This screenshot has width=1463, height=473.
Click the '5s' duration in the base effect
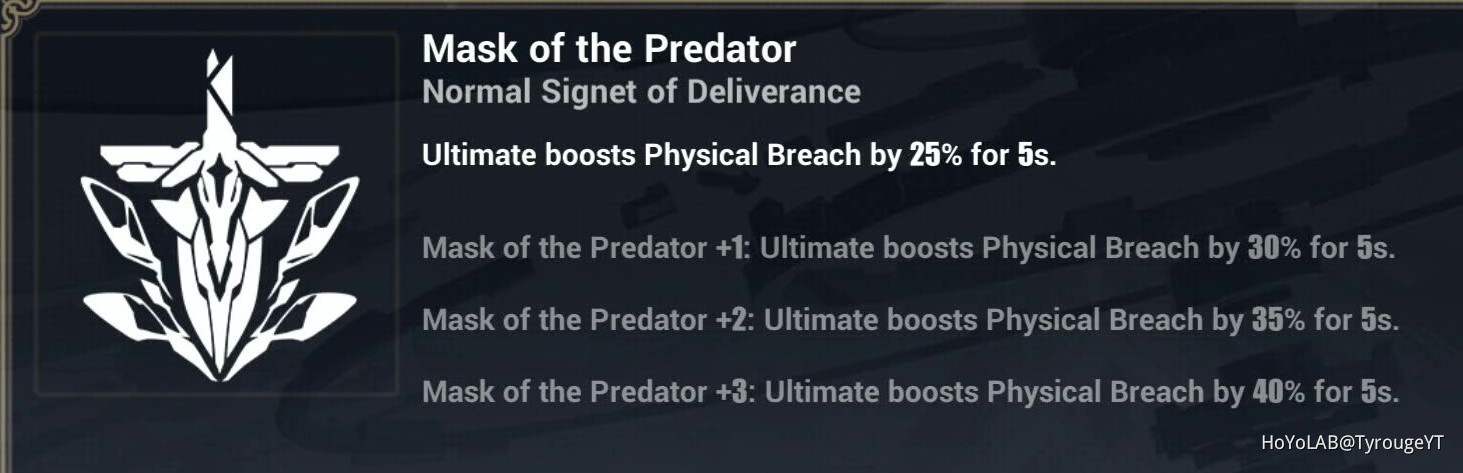(x=1036, y=156)
